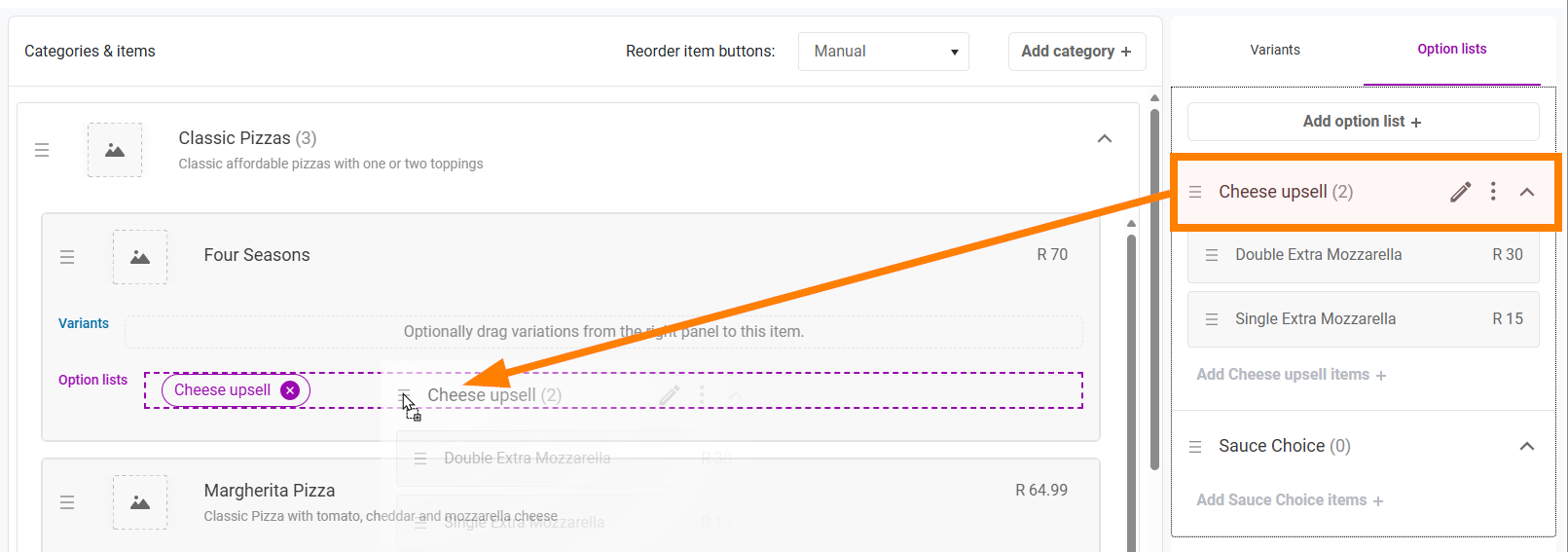The image size is (1568, 552).
Task: Click the Add option list button
Action: 1363,122
